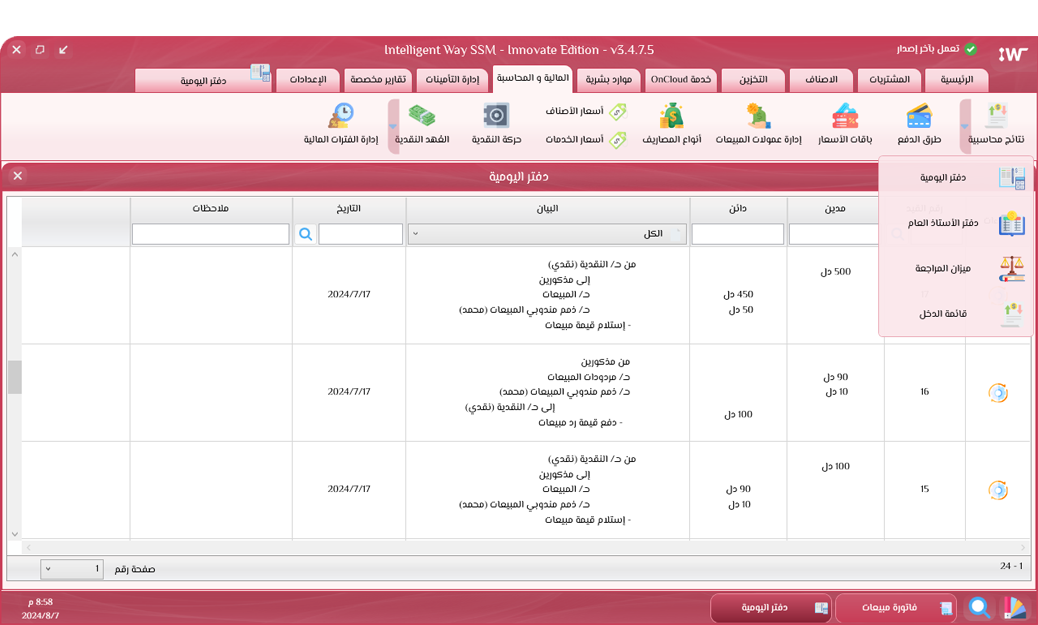Select دفتر الأستاذ العام general ledger

[955, 223]
